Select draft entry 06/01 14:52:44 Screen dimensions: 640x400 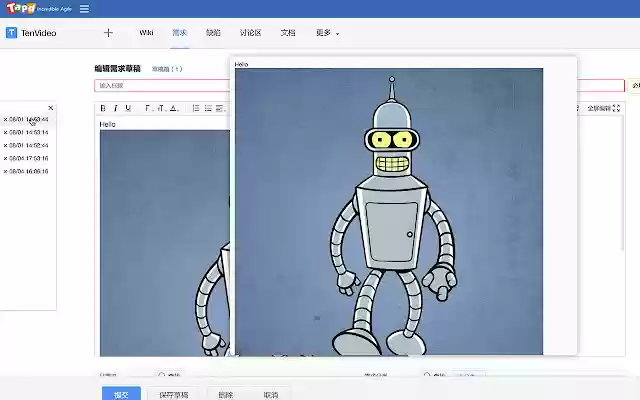click(29, 145)
